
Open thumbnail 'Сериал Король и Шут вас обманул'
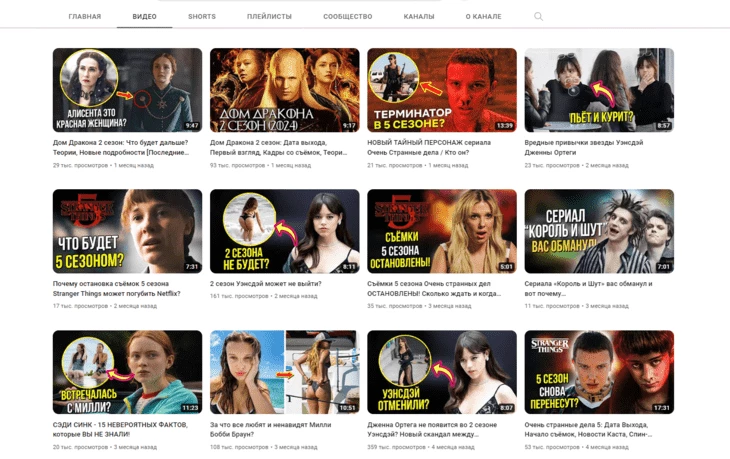point(599,231)
